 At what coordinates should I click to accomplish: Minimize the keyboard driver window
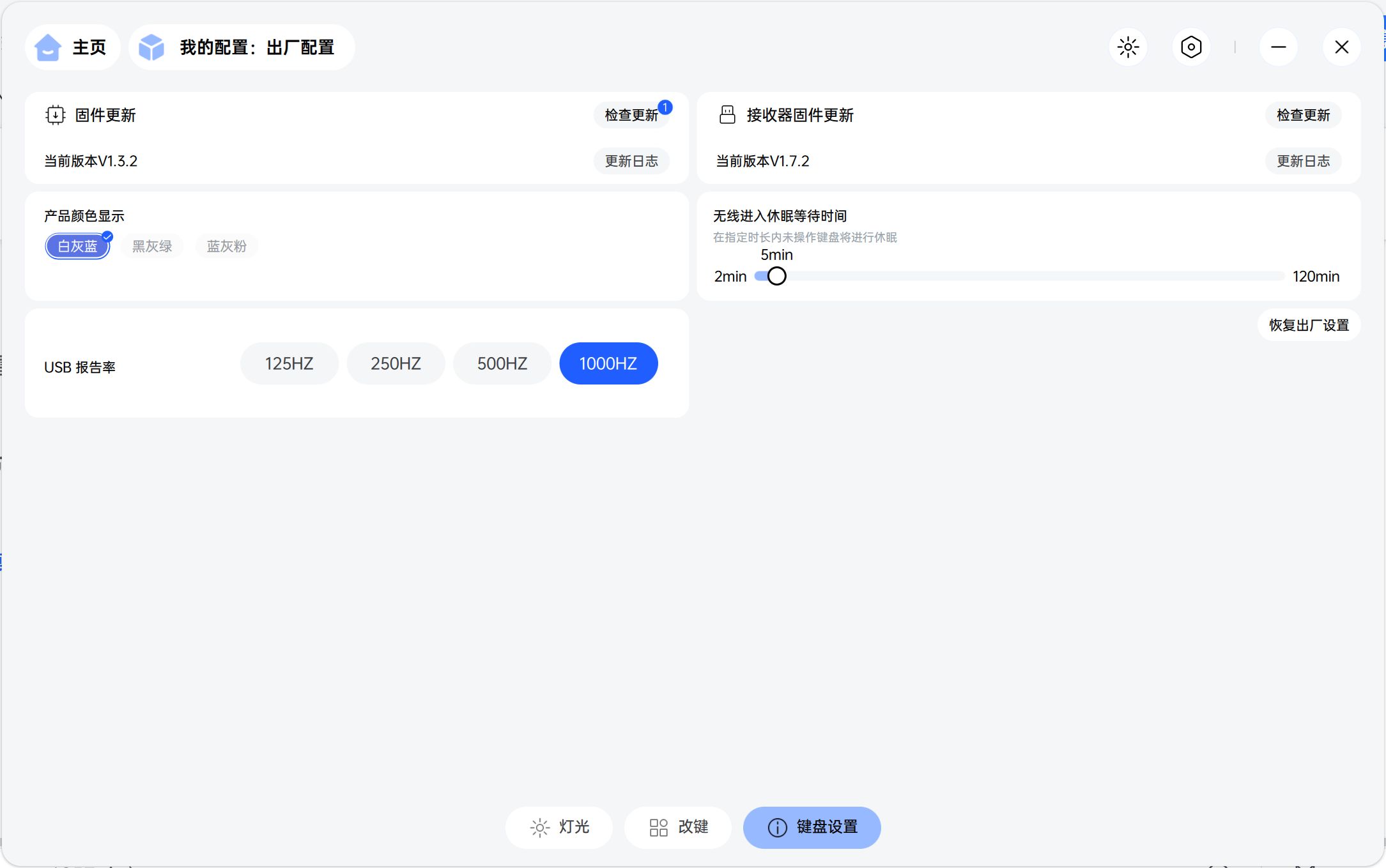coord(1278,47)
